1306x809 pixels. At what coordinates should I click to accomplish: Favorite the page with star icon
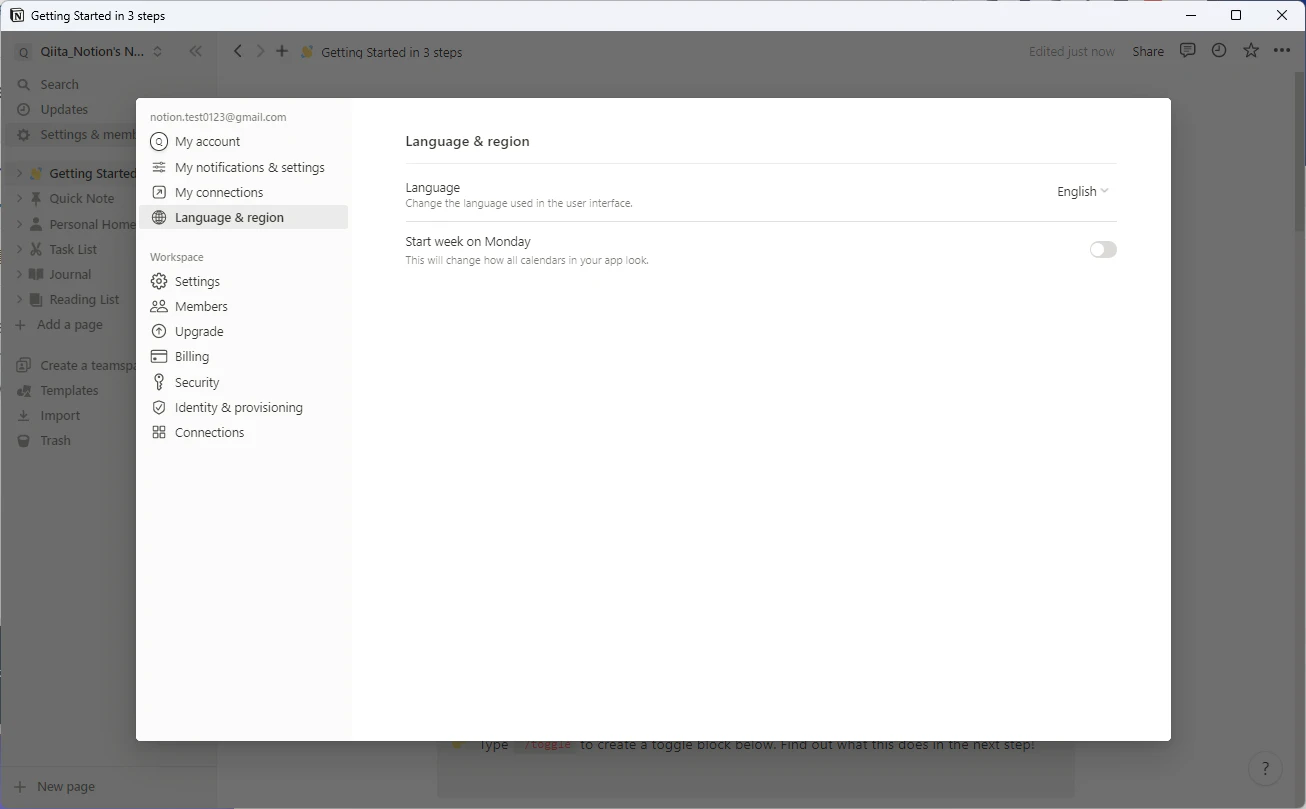[1251, 51]
